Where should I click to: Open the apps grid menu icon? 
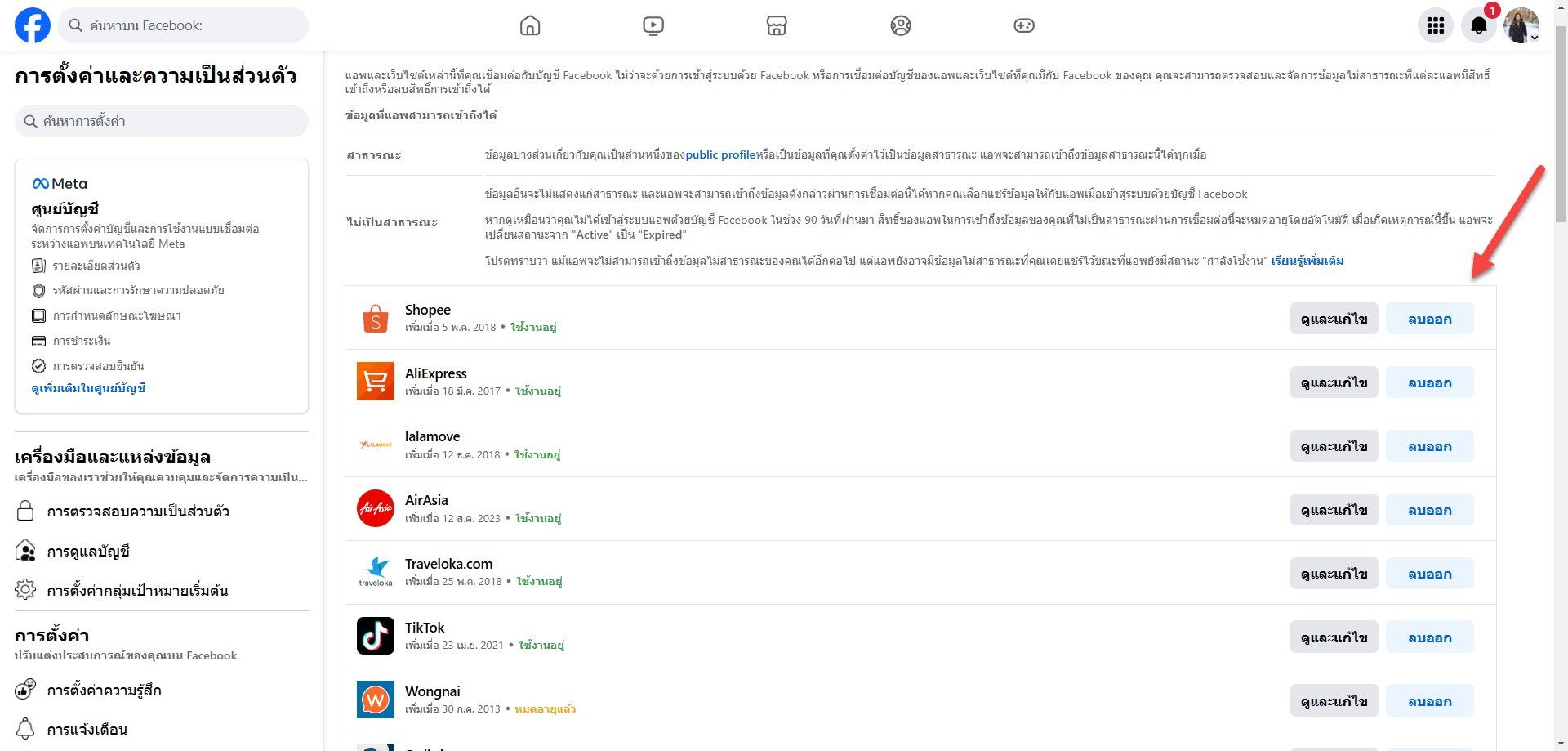point(1435,25)
